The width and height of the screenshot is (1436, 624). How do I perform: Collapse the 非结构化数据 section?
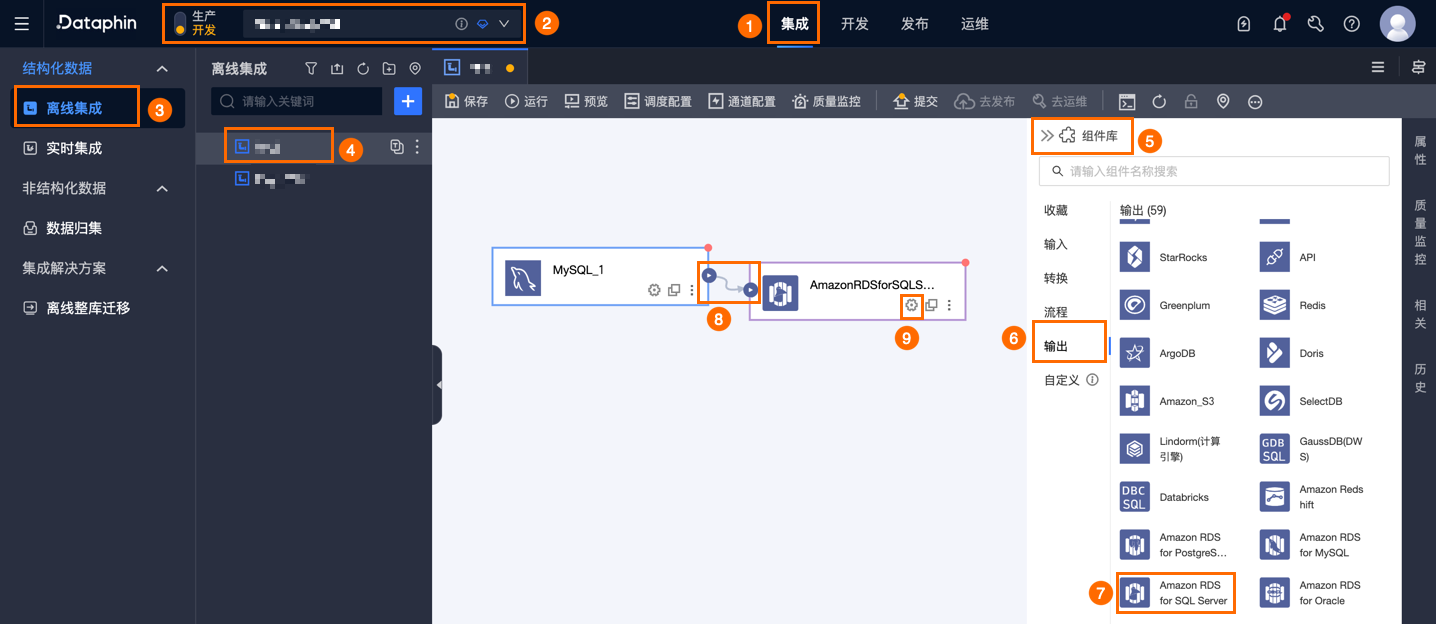162,188
